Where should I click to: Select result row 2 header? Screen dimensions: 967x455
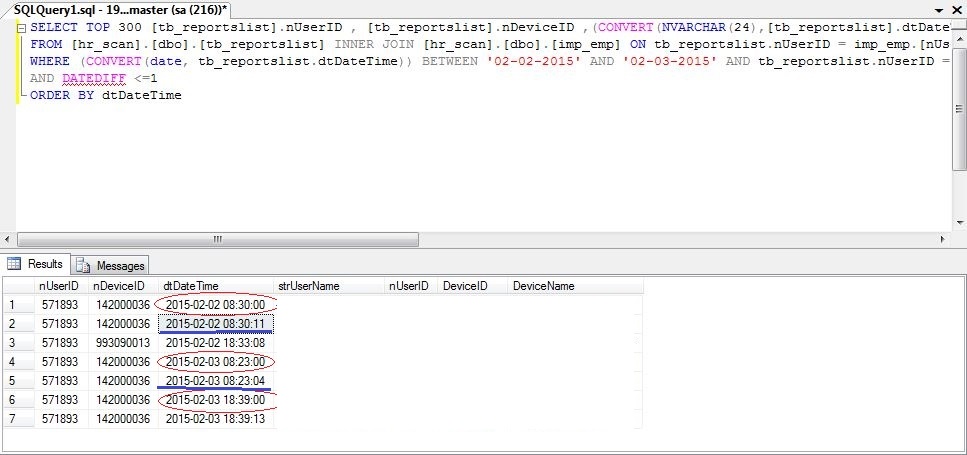(x=19, y=324)
